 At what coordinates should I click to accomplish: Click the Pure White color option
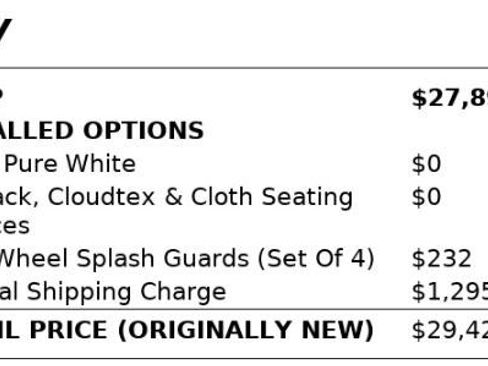coord(70,164)
